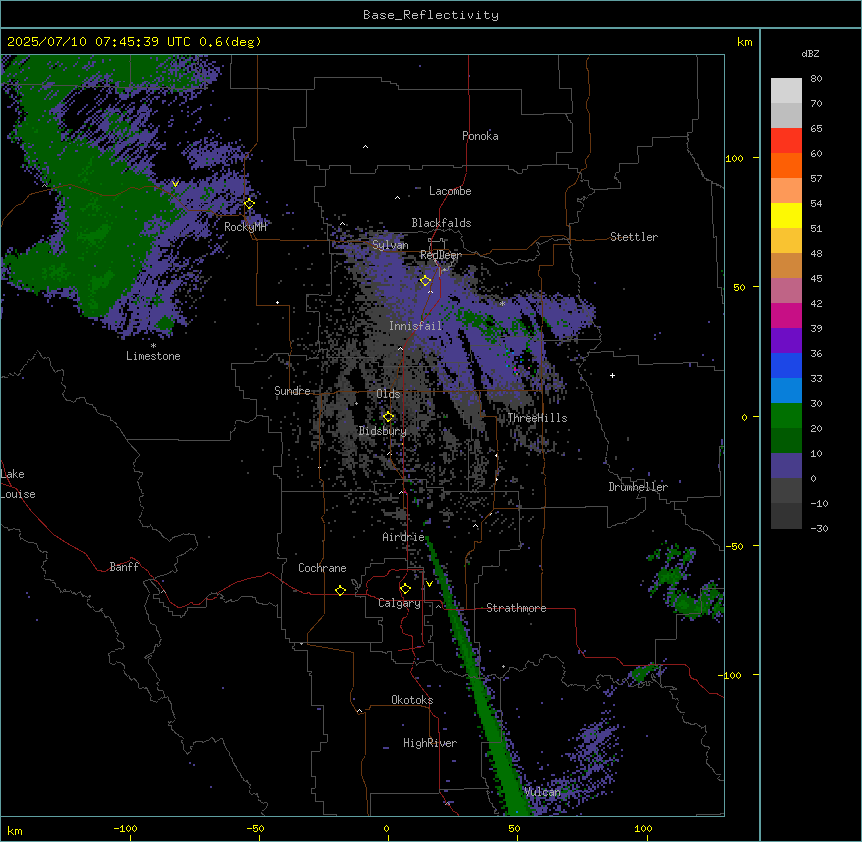Pick the bright yellow swatch in the legend
This screenshot has width=862, height=842.
[x=786, y=215]
